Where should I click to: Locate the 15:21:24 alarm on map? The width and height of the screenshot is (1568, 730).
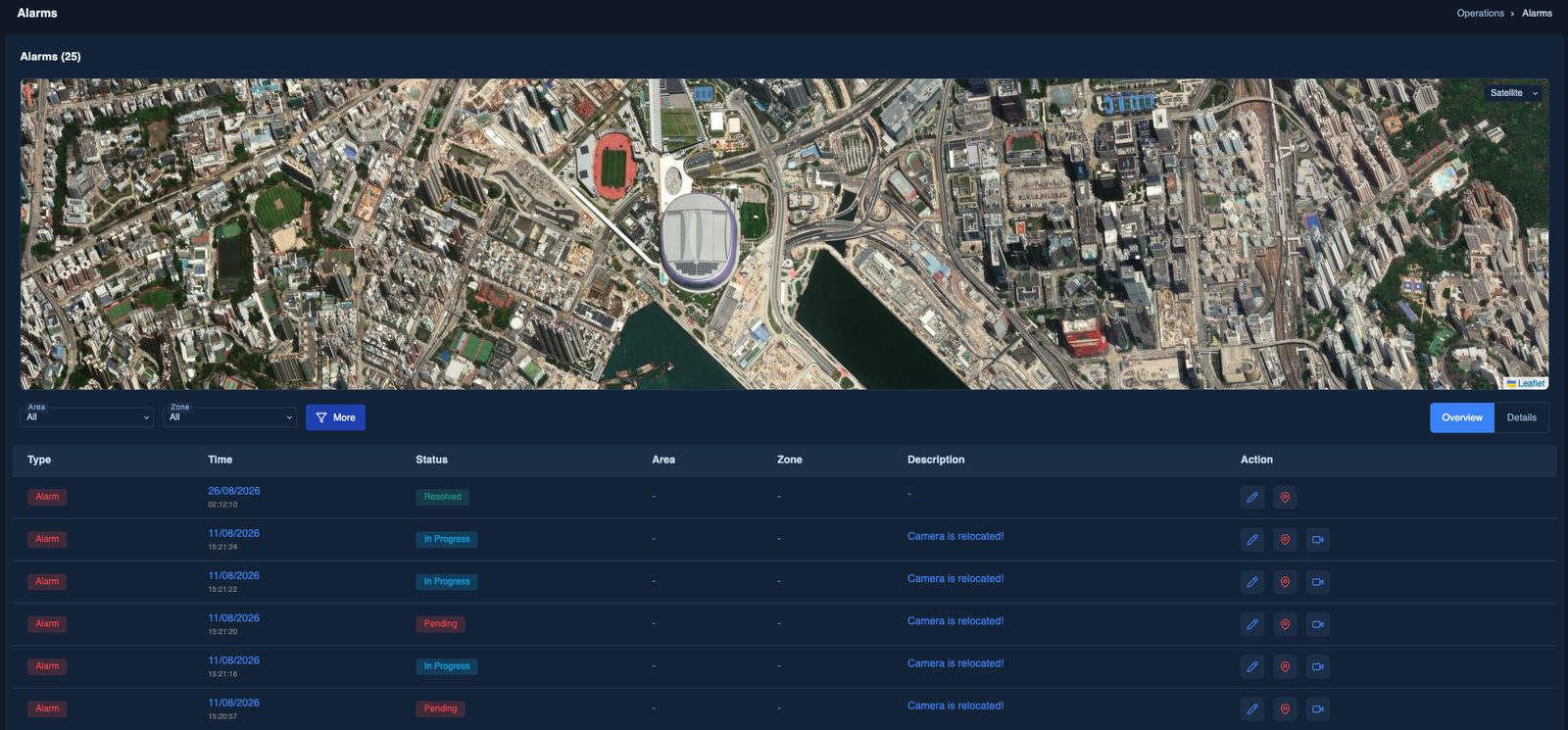pos(1285,539)
